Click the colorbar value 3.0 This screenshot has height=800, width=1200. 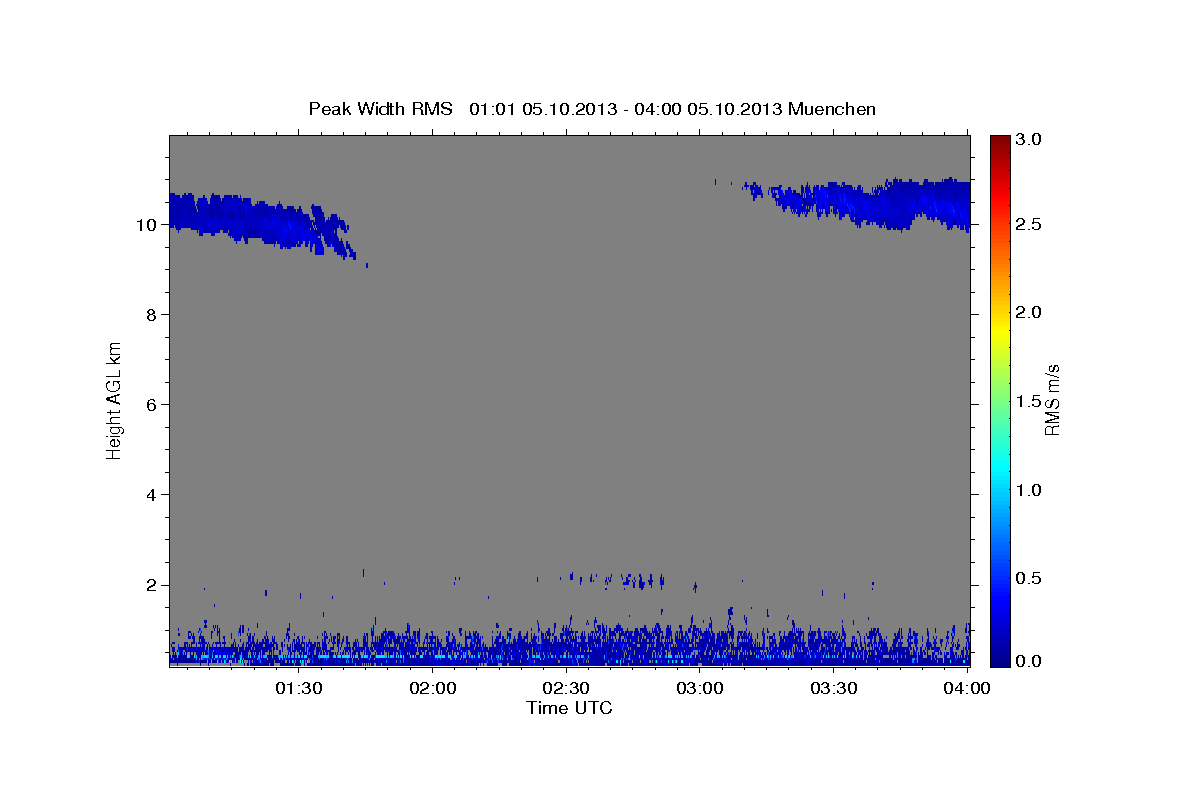1029,139
